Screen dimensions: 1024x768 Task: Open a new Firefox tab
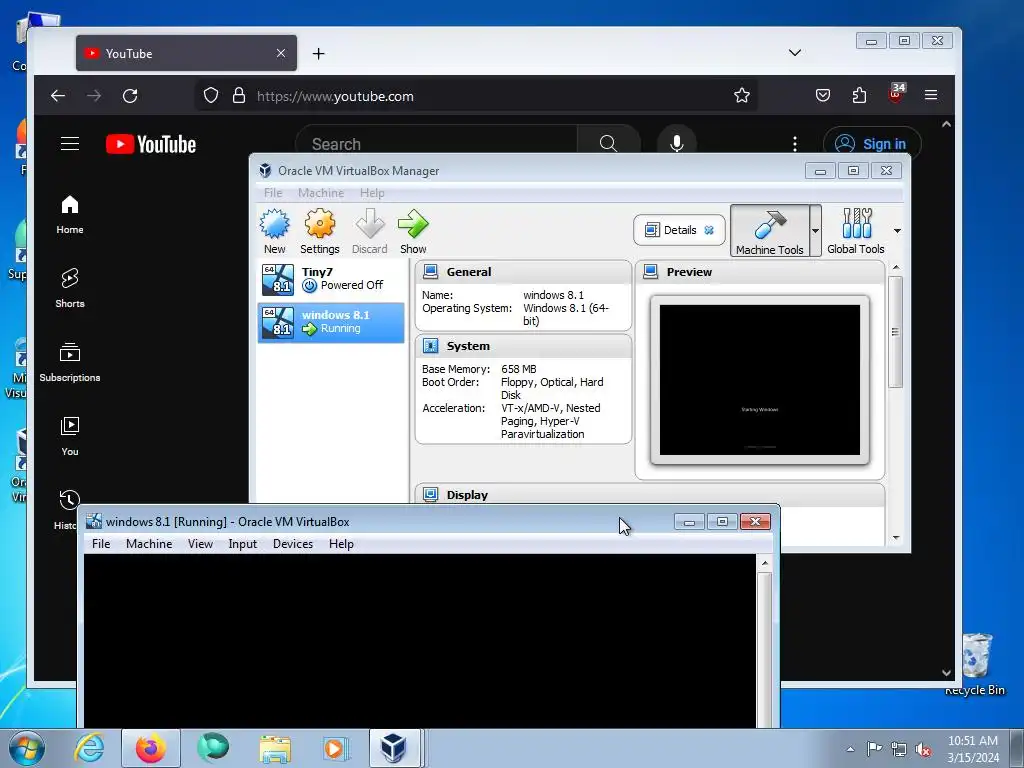point(318,54)
